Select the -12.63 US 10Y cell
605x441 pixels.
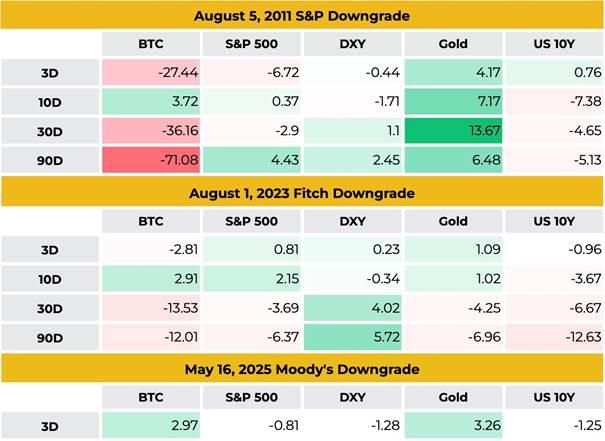pyautogui.click(x=553, y=335)
